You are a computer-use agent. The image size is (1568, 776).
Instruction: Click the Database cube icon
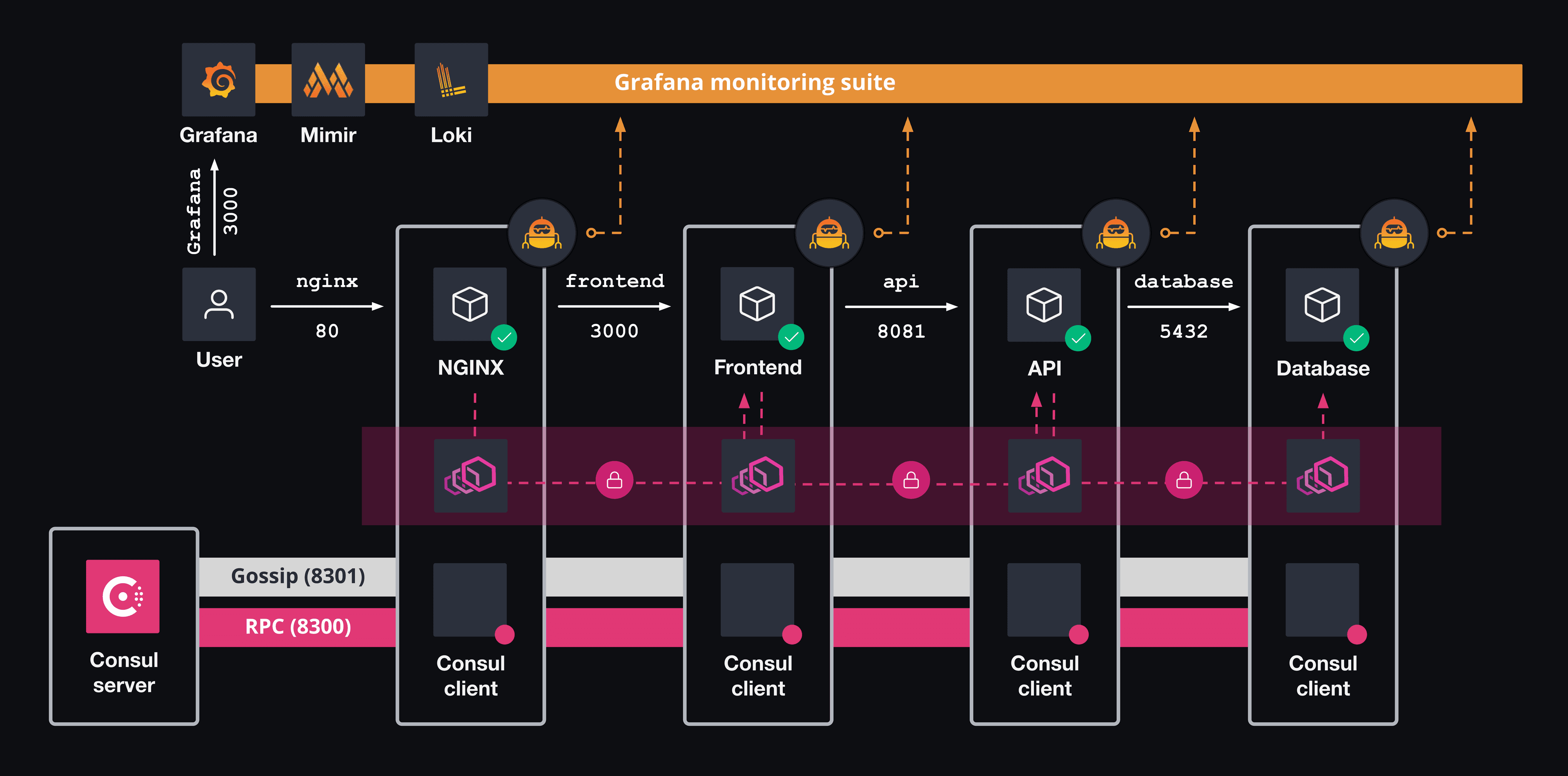pos(1322,305)
